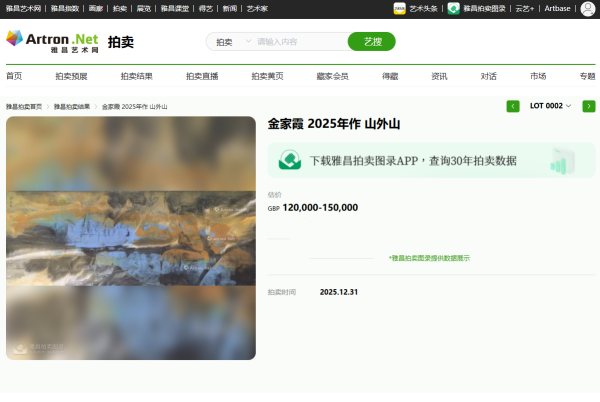Click the lot title 金家霞 2025年作 山外山
Viewport: 600px width, 402px height.
coord(334,124)
